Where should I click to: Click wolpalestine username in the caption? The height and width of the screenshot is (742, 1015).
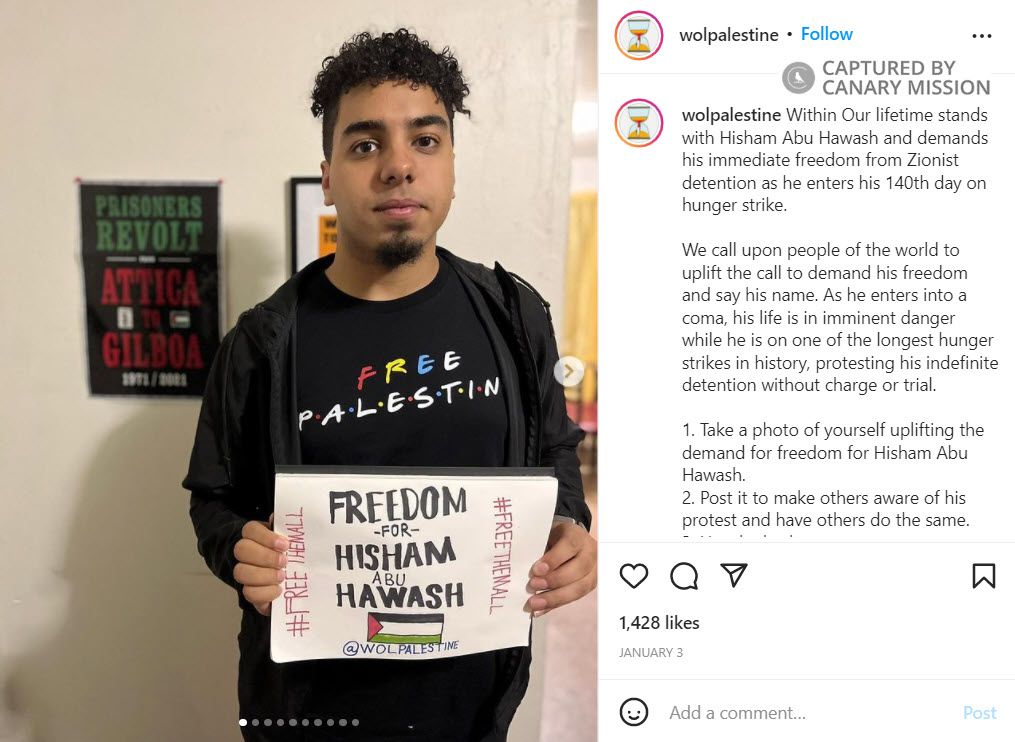[731, 115]
